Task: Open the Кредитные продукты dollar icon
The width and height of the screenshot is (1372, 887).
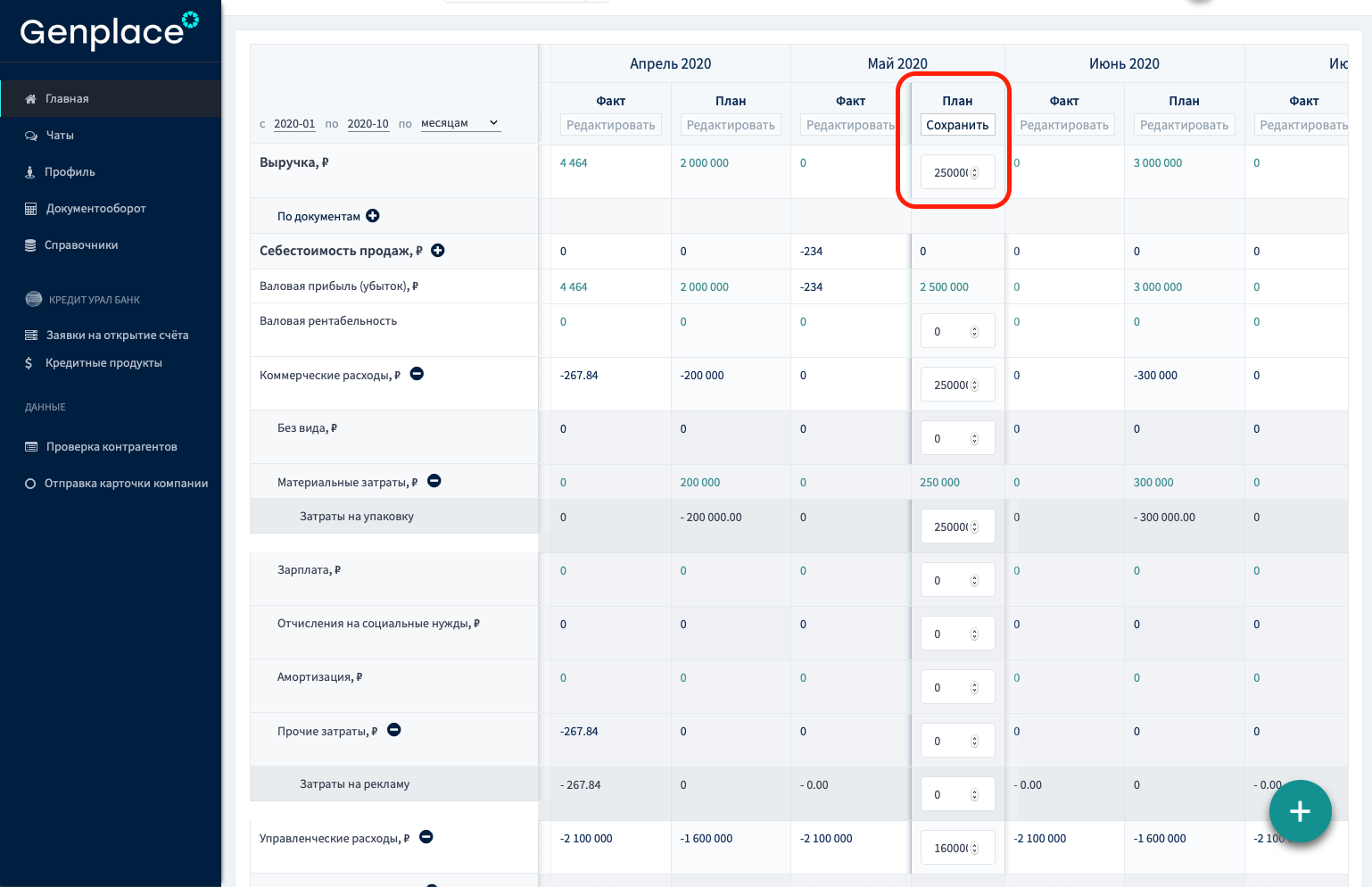Action: [29, 363]
